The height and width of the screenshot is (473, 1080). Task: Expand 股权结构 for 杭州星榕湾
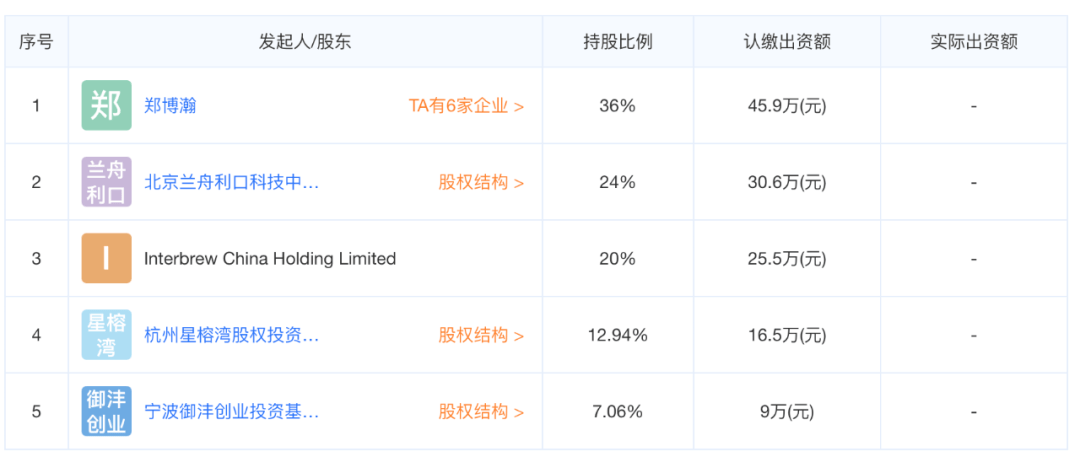tap(481, 335)
